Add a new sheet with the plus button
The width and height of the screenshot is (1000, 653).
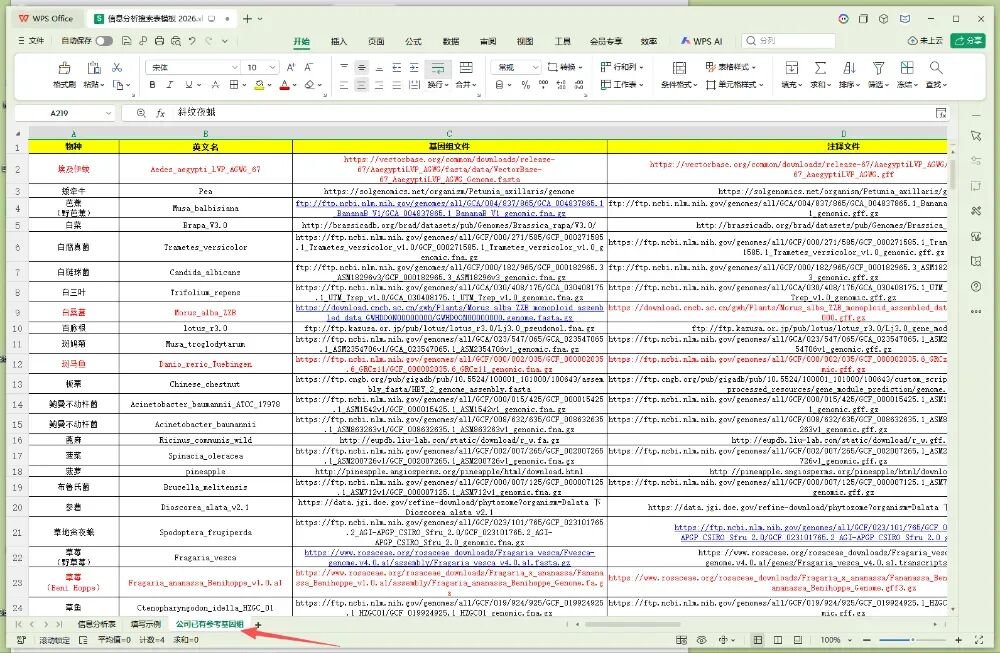[x=258, y=624]
